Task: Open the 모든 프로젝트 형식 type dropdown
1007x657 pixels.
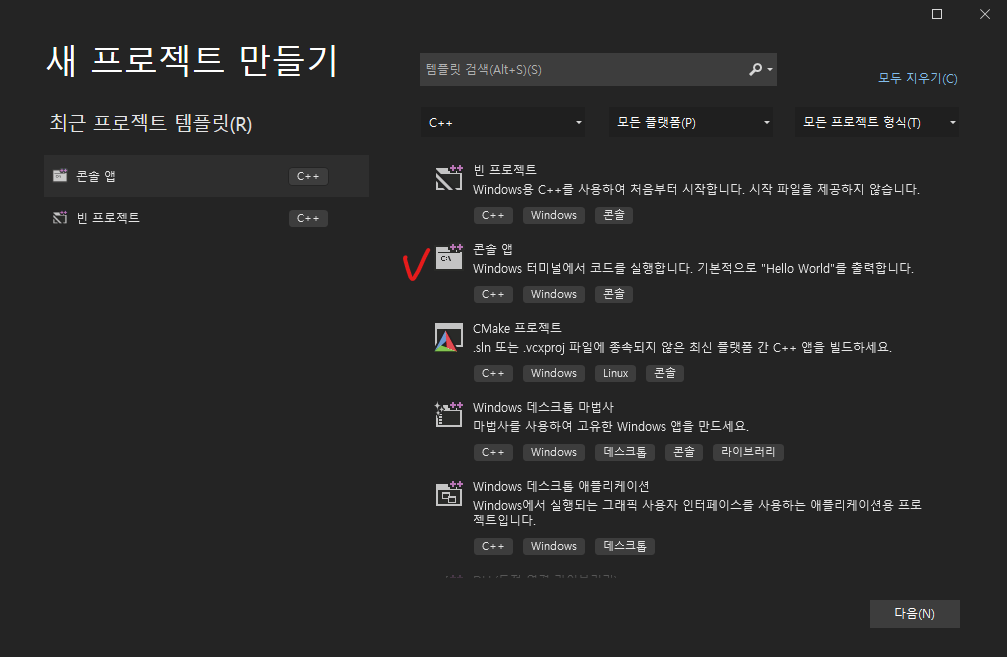Action: pyautogui.click(x=877, y=122)
